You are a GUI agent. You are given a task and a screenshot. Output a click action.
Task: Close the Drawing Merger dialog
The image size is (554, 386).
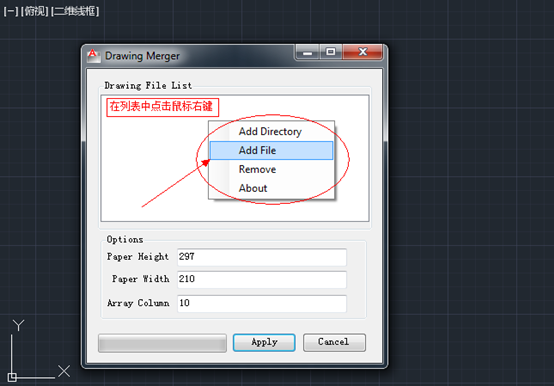pos(363,52)
